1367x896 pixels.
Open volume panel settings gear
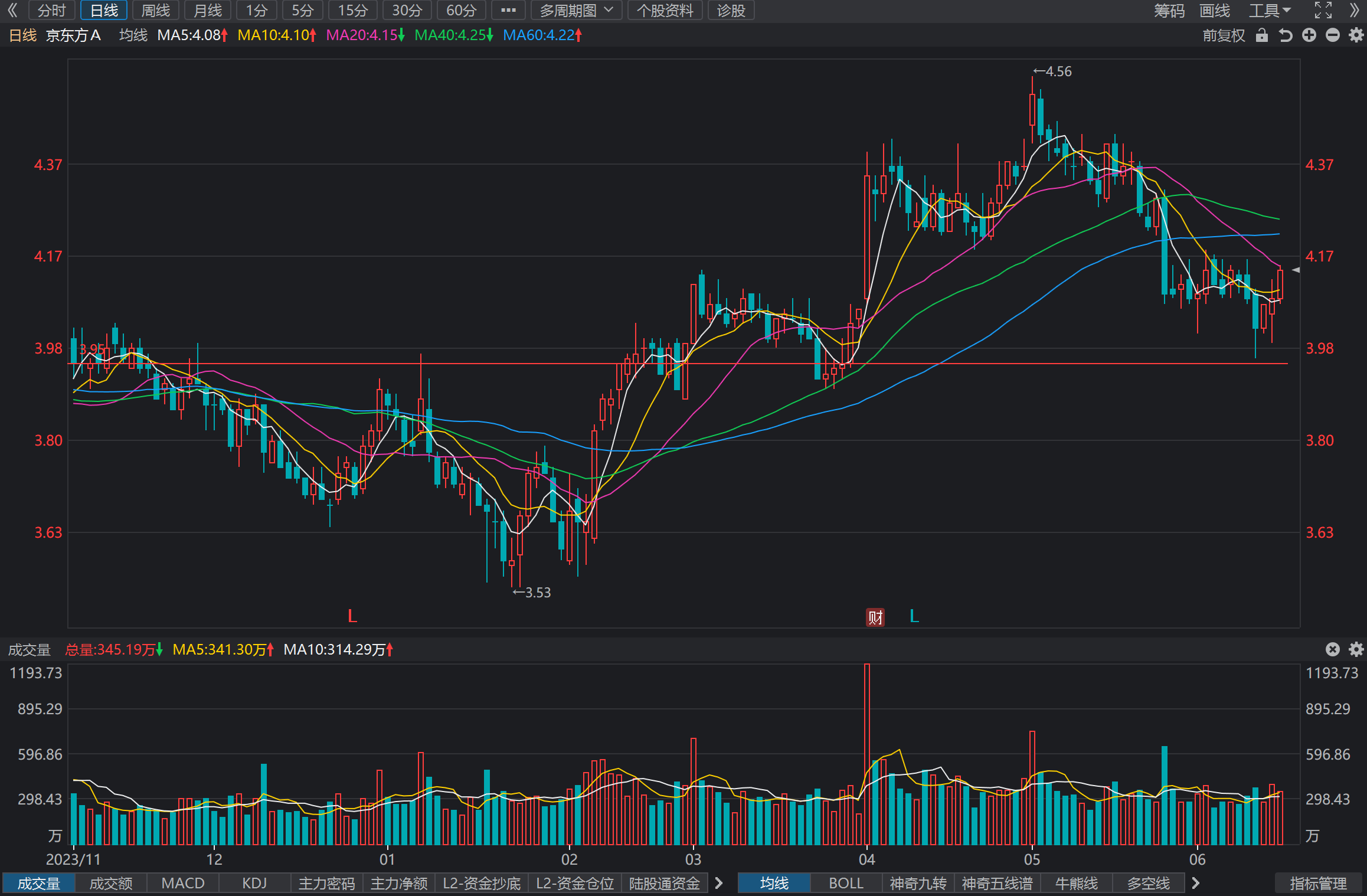click(x=1356, y=649)
